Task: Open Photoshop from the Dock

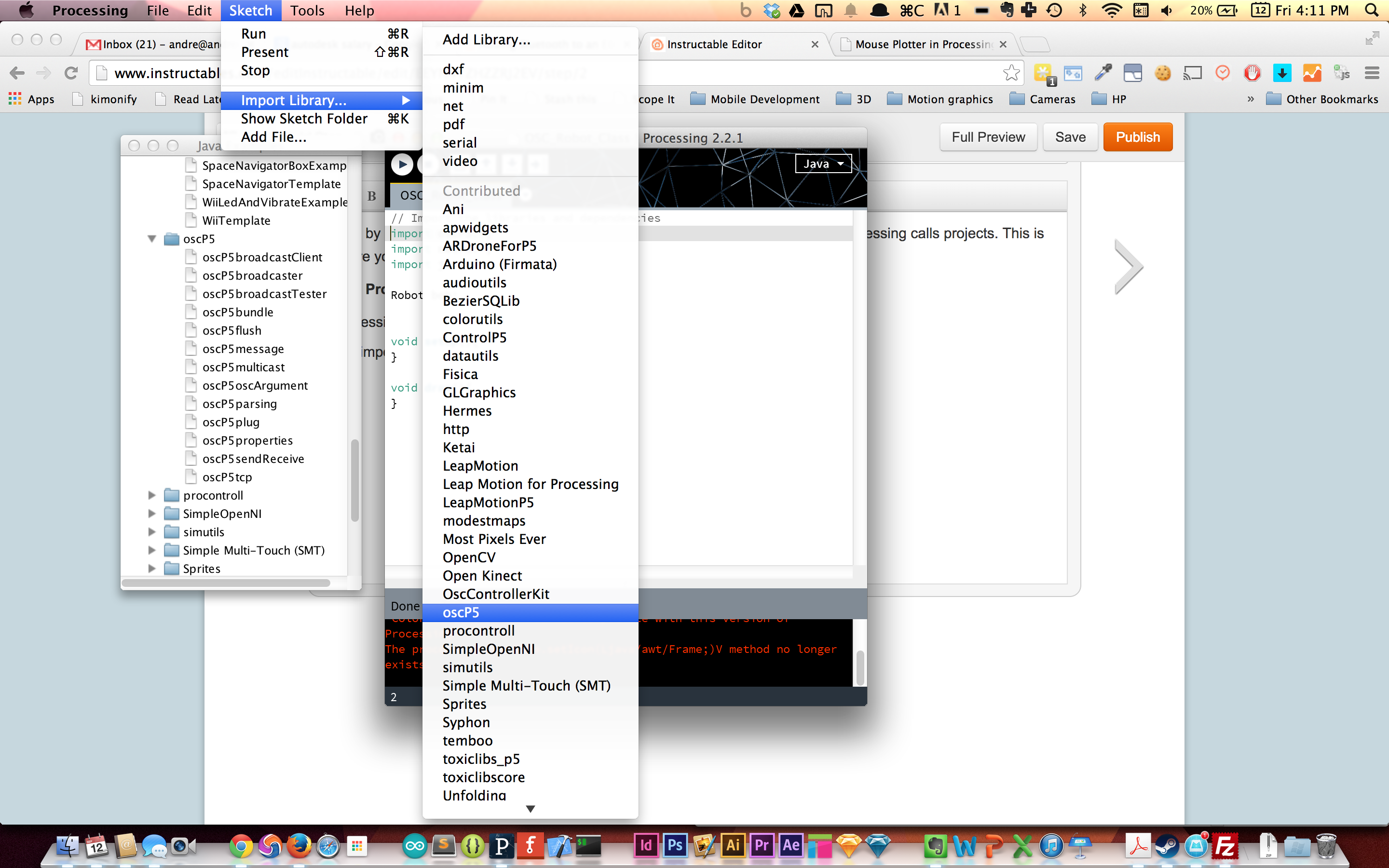Action: (676, 846)
